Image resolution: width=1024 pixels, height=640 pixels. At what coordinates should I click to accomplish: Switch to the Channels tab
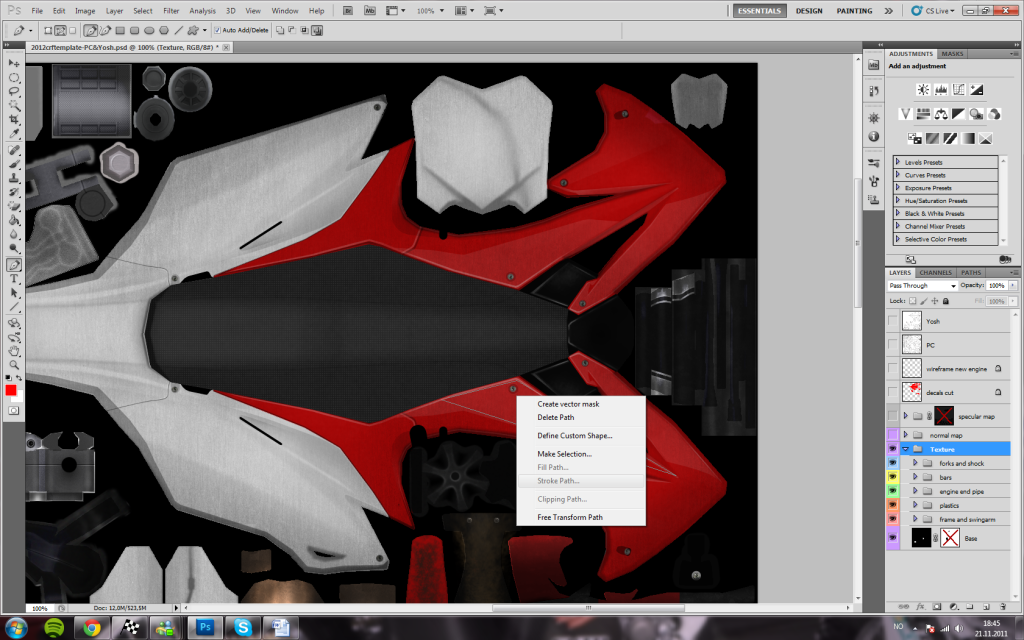click(935, 273)
